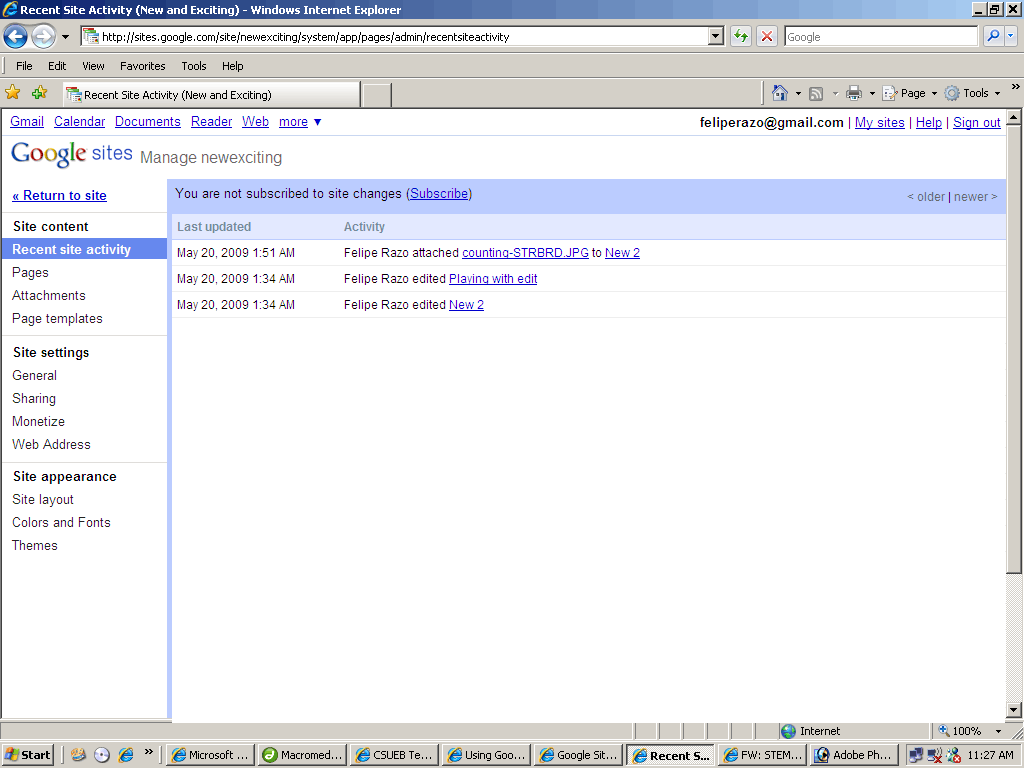Click the Add to Favorites icon
The height and width of the screenshot is (768, 1024).
pyautogui.click(x=39, y=93)
